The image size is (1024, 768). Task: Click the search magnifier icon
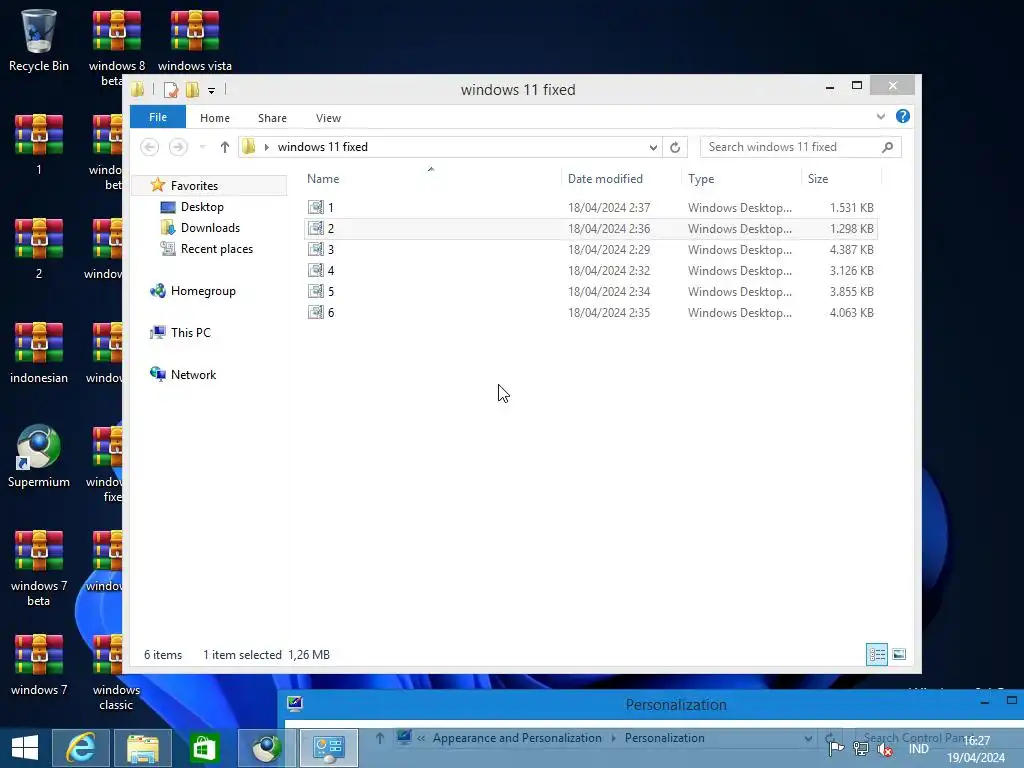click(888, 147)
